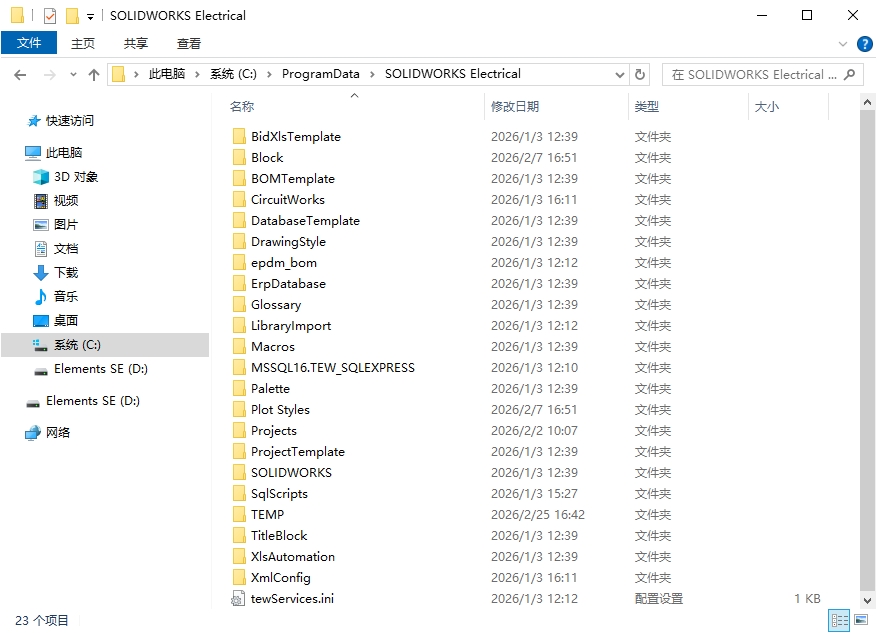The image size is (877, 633).
Task: Open recent locations dropdown arrow
Action: pyautogui.click(x=73, y=74)
